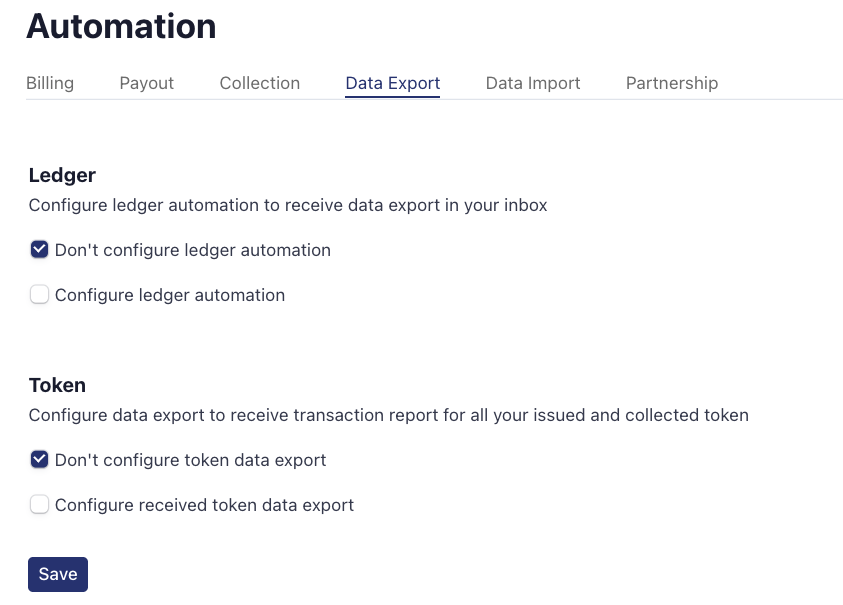Viewport: 843px width, 605px height.
Task: Tick the "Configure received token data export" checkbox
Action: 39,505
